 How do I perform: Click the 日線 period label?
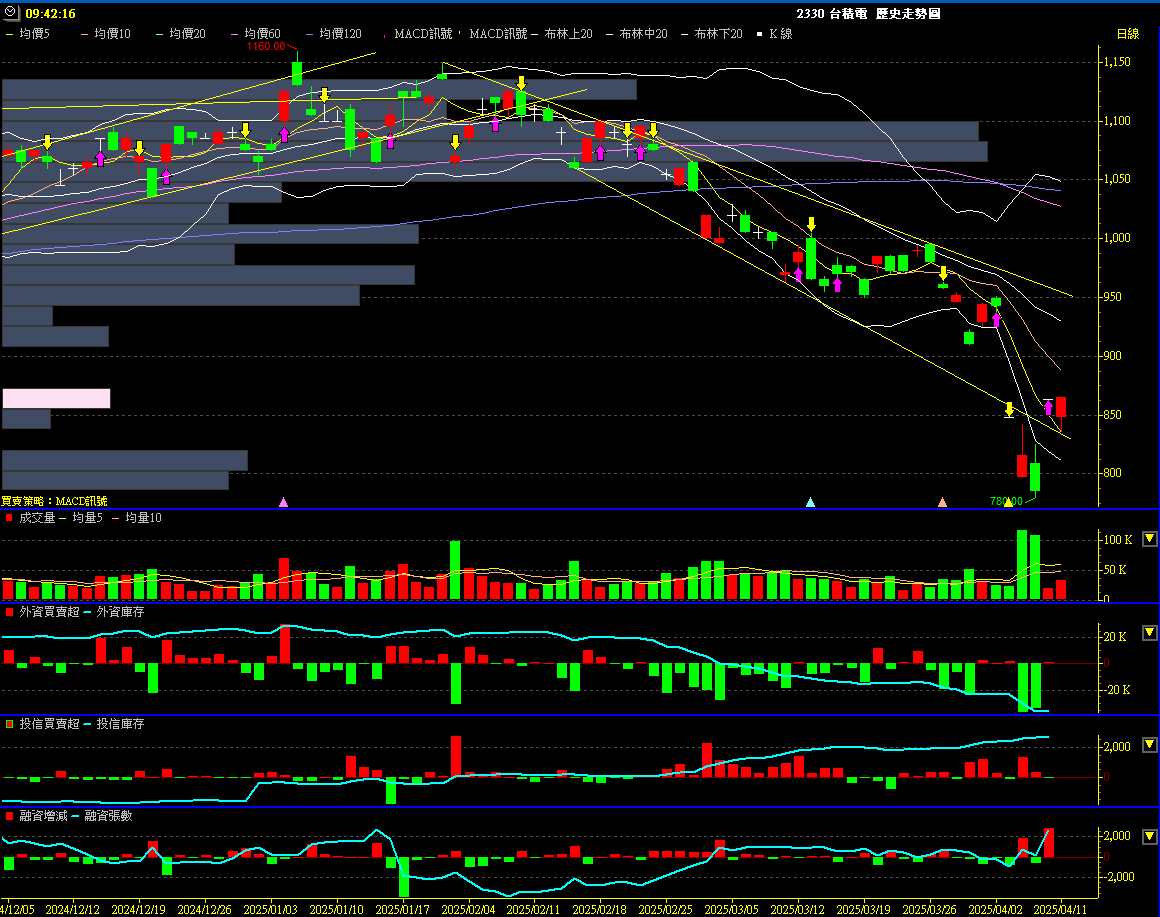[x=1127, y=34]
